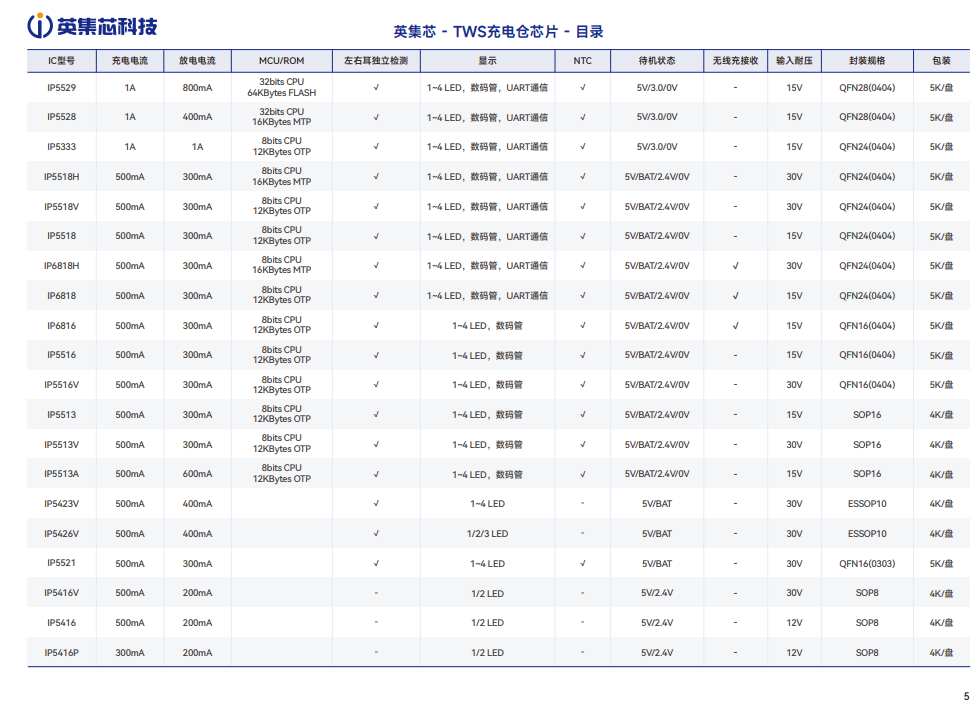The width and height of the screenshot is (980, 725).
Task: Click the IP5518V model cell
Action: click(61, 207)
